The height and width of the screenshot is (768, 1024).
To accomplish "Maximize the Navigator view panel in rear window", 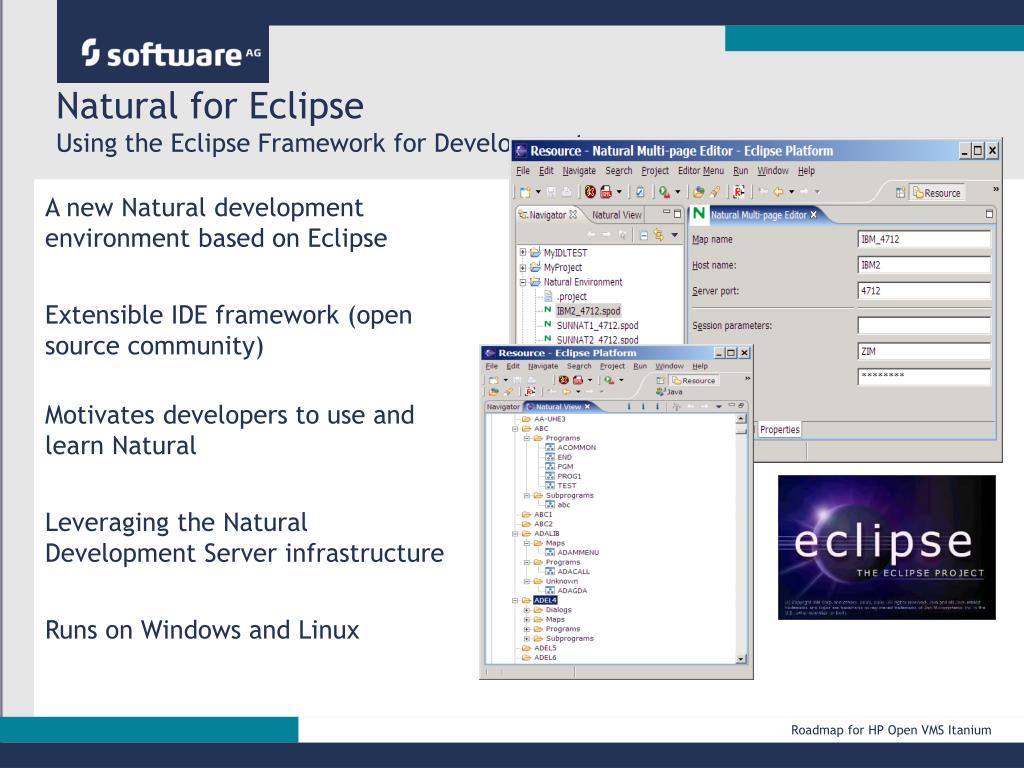I will (x=677, y=214).
